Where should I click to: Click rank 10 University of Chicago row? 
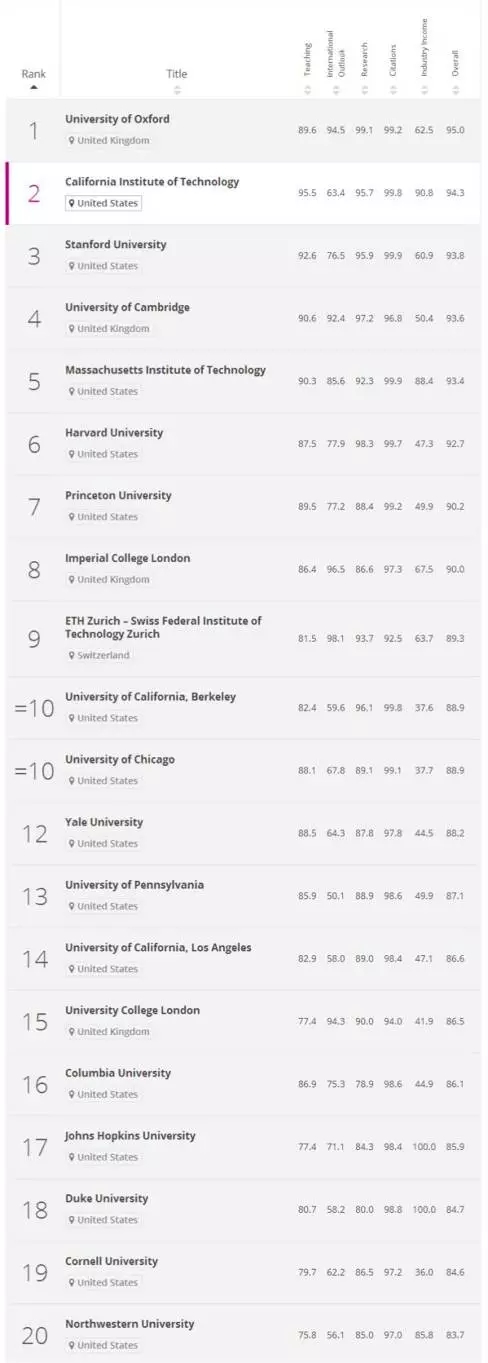tap(243, 771)
